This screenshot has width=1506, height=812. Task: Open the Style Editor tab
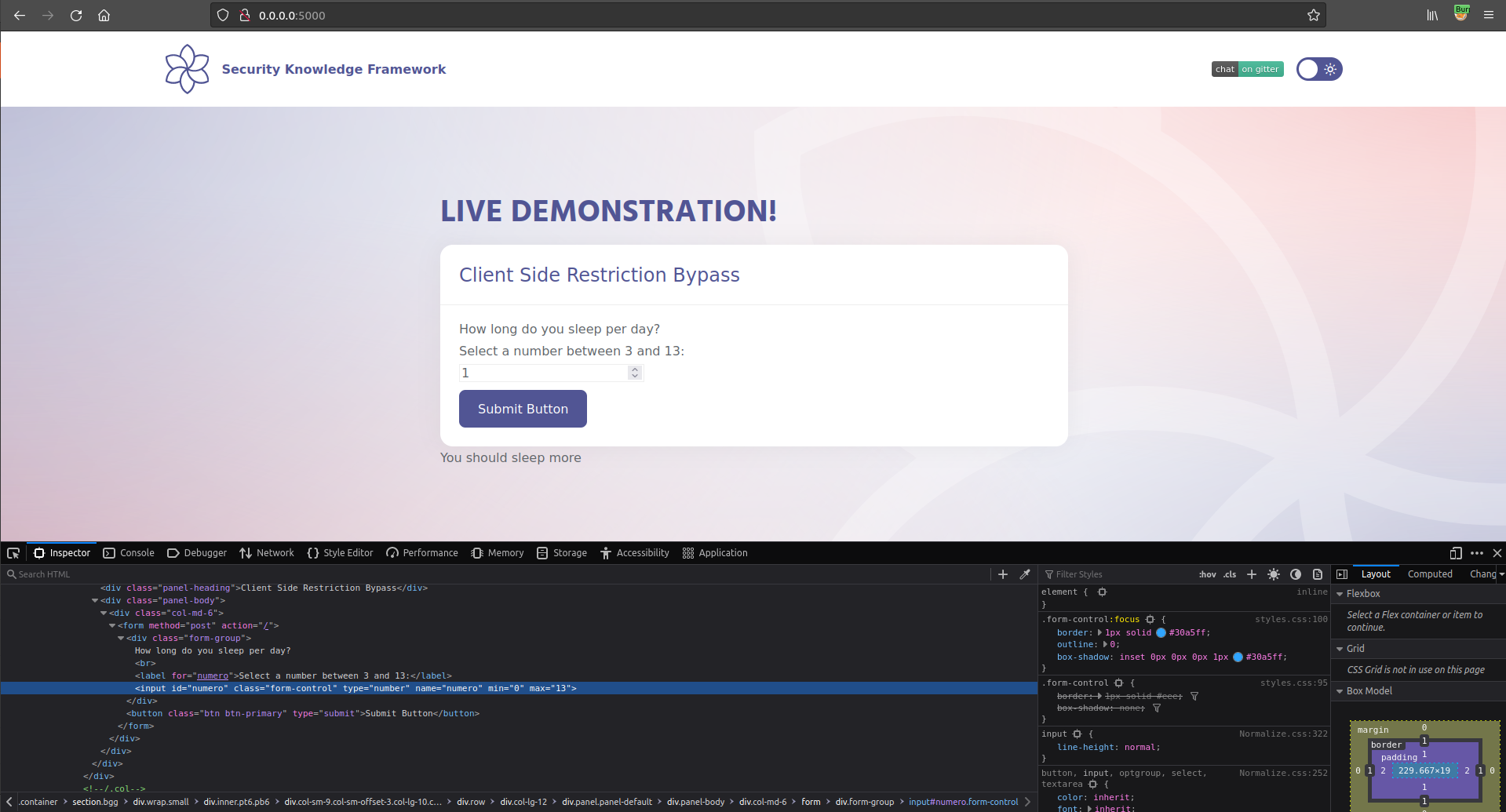340,553
